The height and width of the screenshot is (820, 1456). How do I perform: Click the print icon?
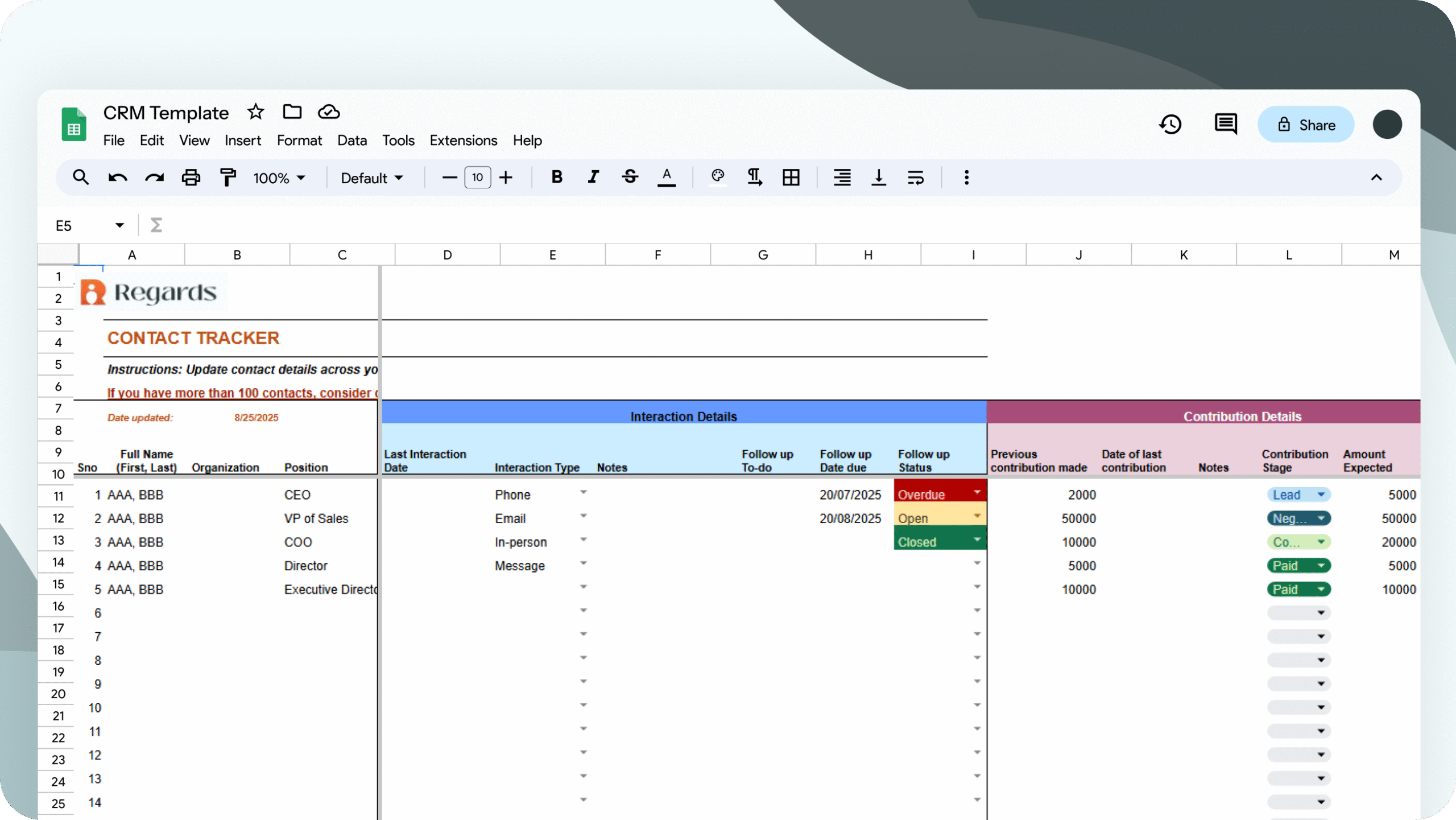[x=191, y=178]
